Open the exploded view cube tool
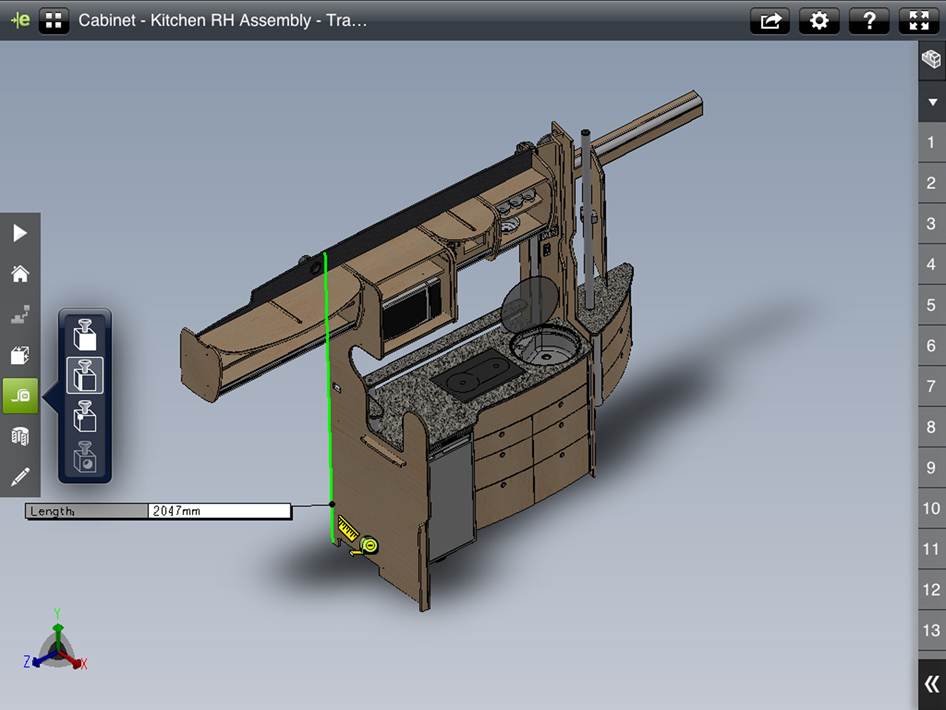 pyautogui.click(x=20, y=355)
